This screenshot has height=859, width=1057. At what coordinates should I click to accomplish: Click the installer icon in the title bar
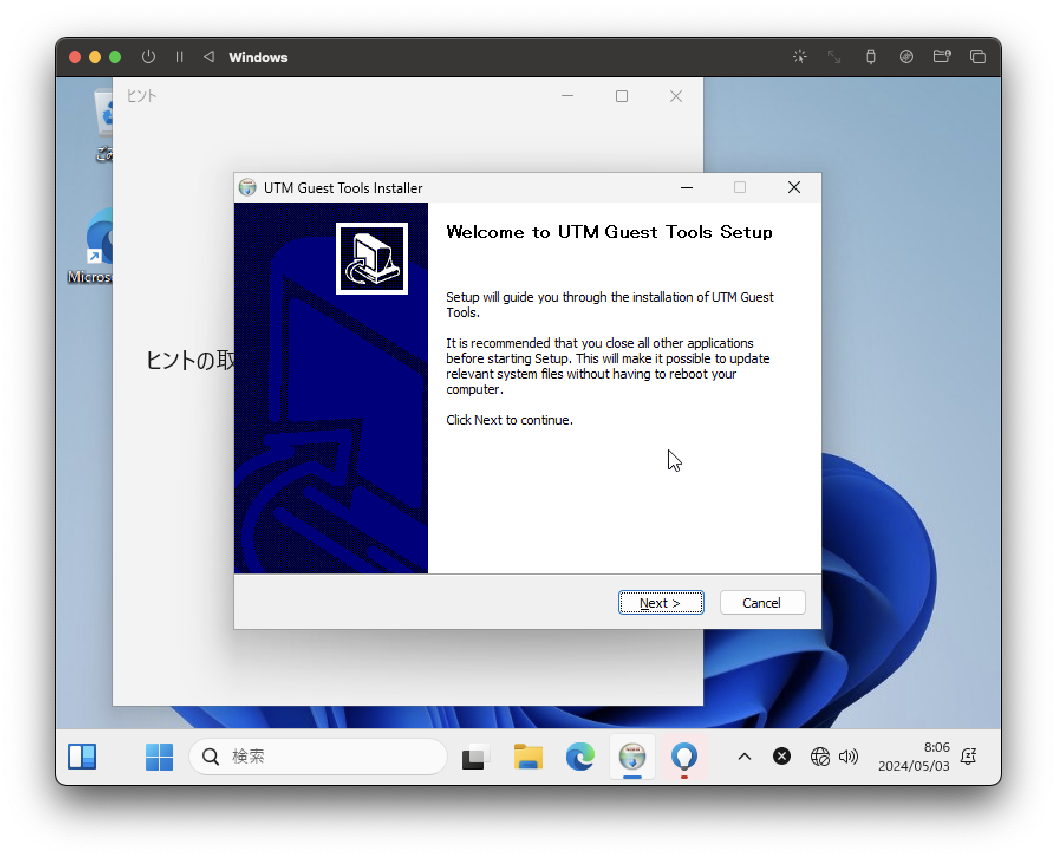click(247, 187)
